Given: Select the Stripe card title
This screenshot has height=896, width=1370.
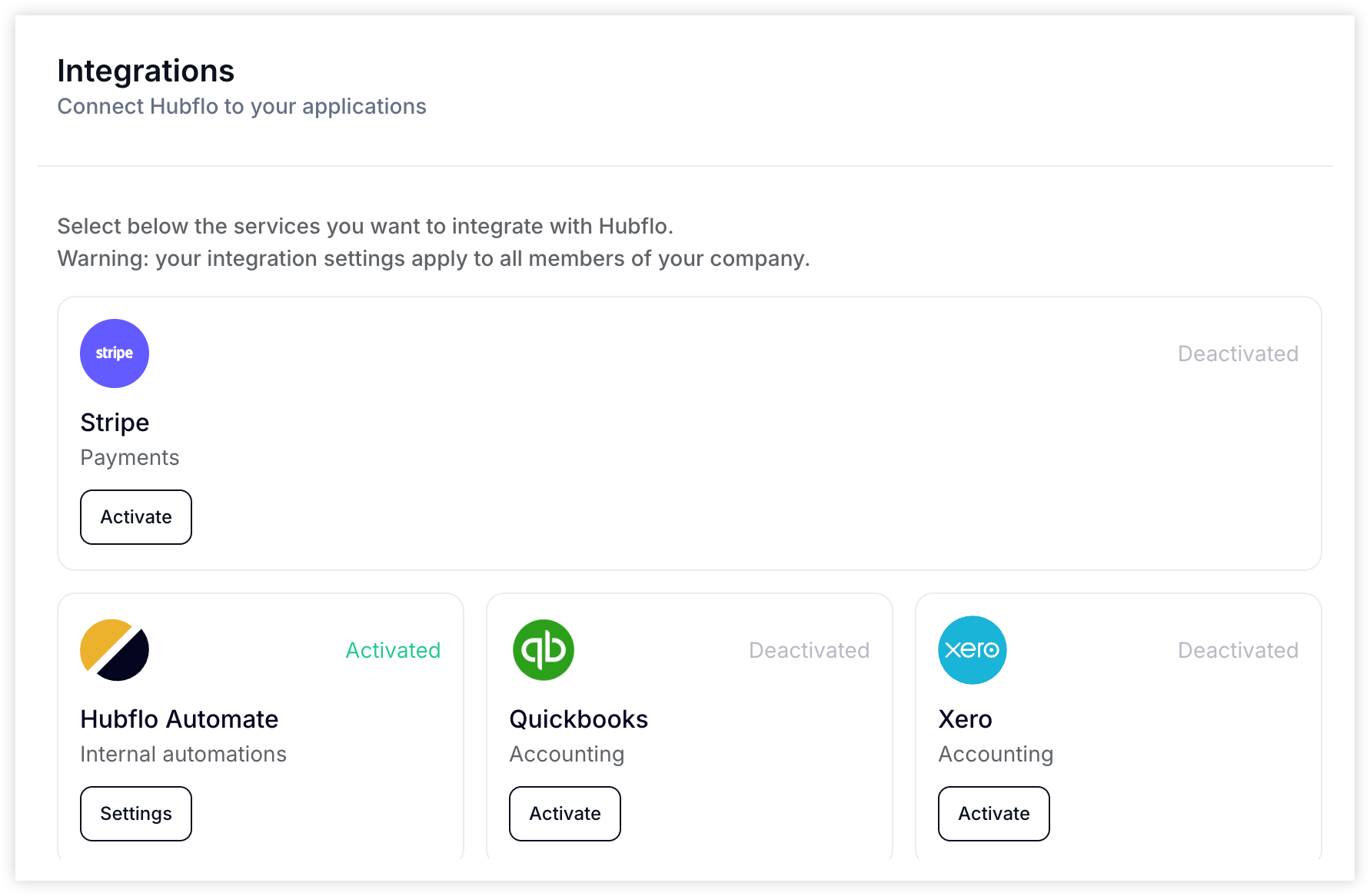Looking at the screenshot, I should coord(115,423).
